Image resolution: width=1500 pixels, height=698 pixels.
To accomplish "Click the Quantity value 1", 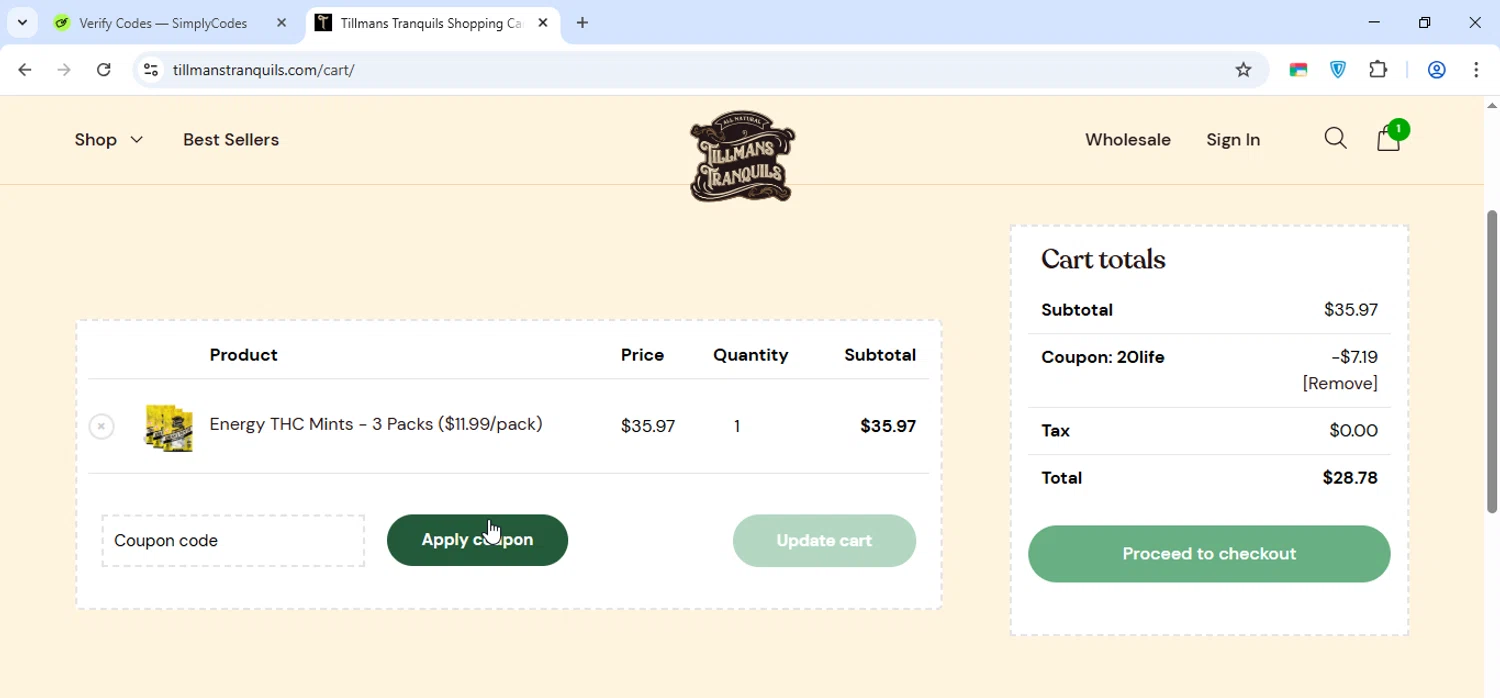I will pos(737,427).
